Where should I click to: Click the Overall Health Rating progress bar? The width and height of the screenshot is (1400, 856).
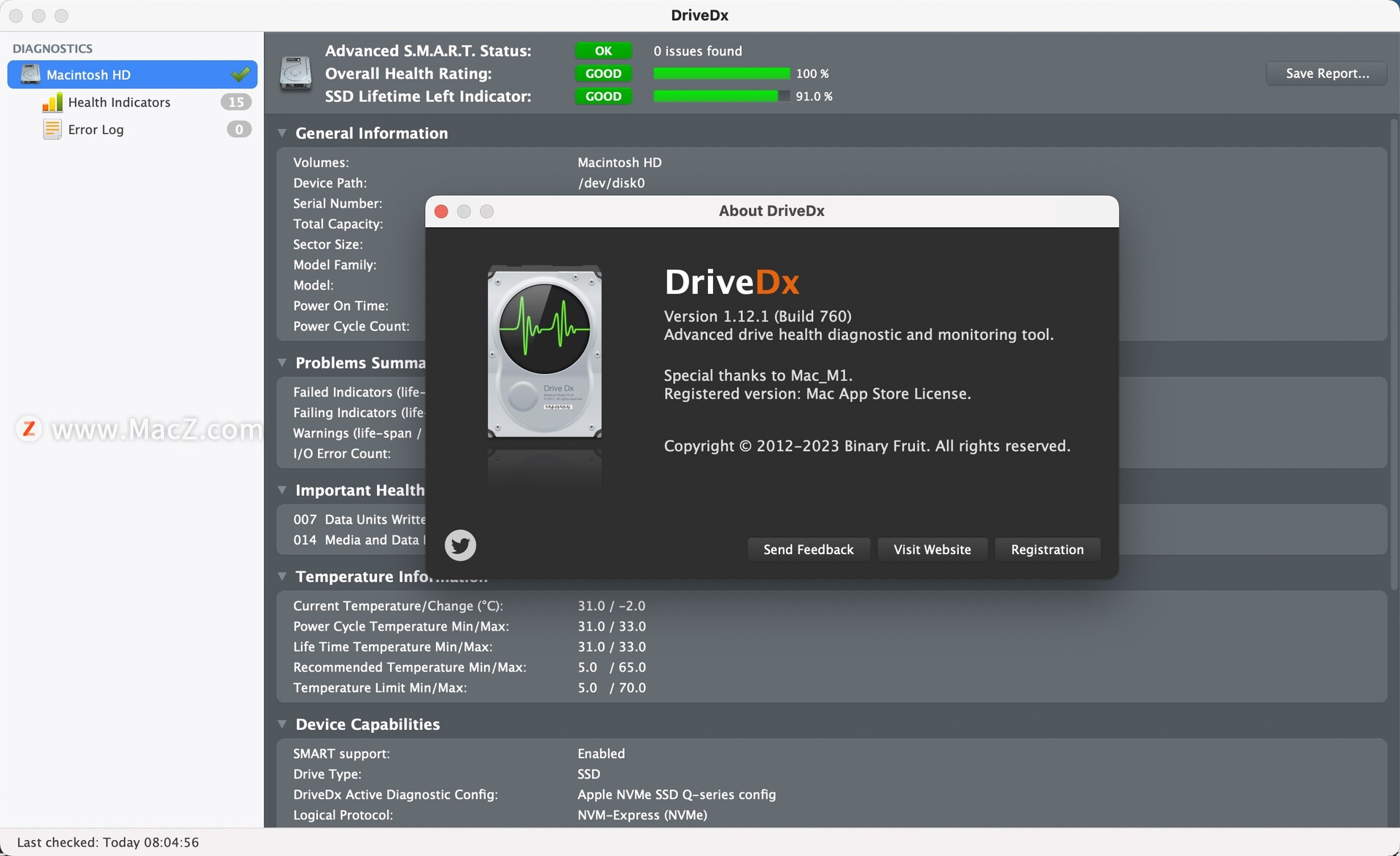point(721,74)
